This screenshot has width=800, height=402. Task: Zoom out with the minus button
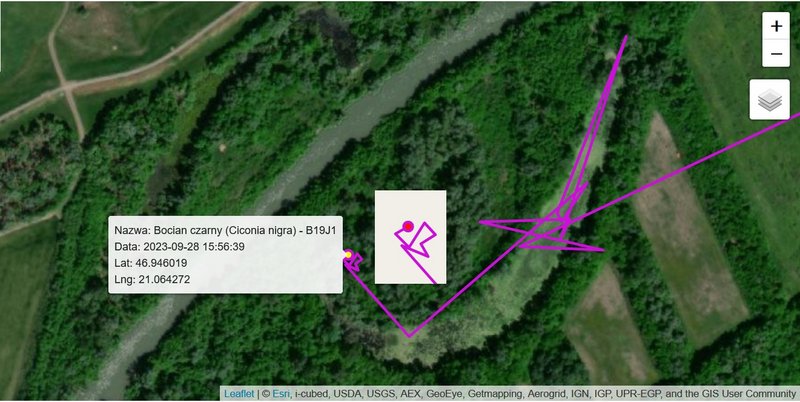776,54
